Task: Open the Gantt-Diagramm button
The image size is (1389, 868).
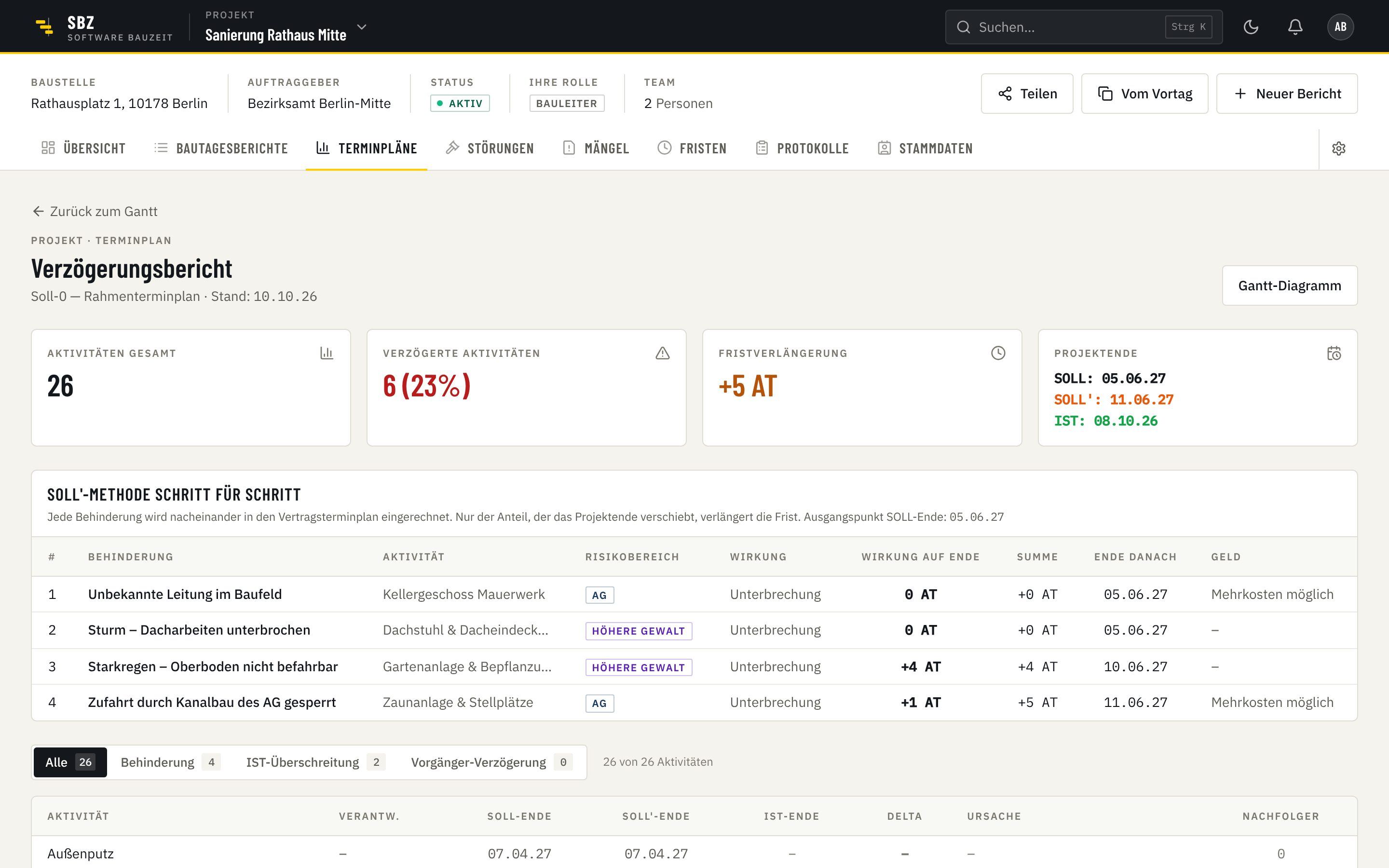Action: point(1289,285)
